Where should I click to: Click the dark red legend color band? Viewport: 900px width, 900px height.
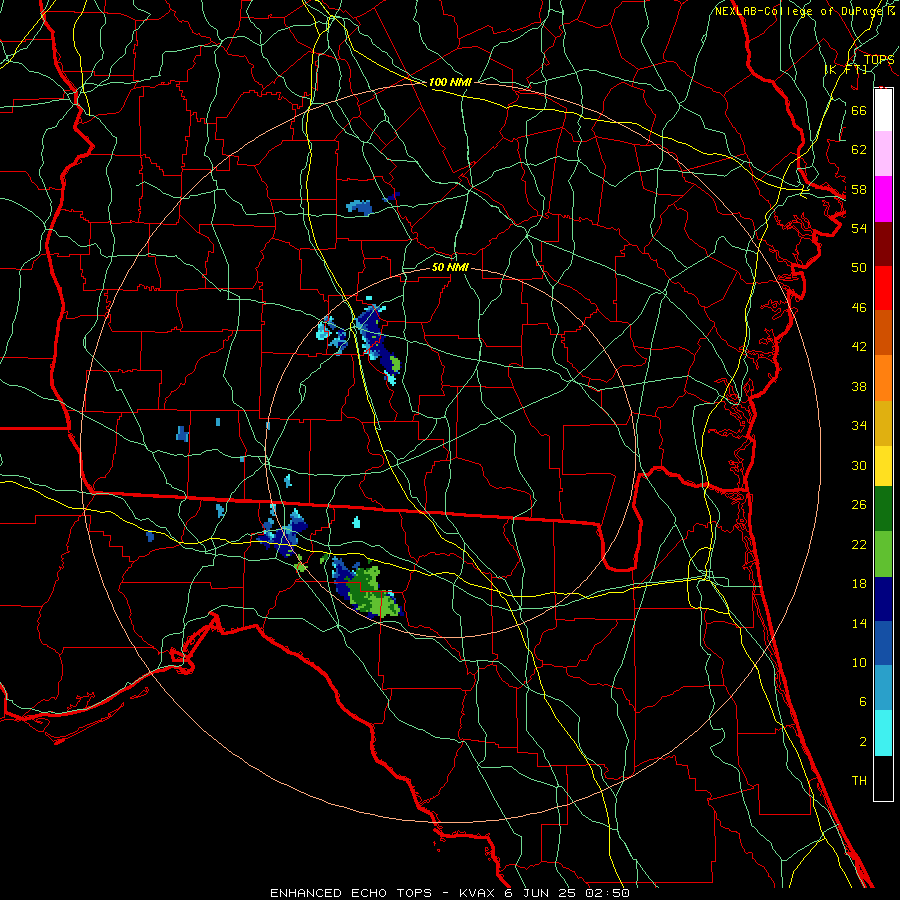click(883, 243)
